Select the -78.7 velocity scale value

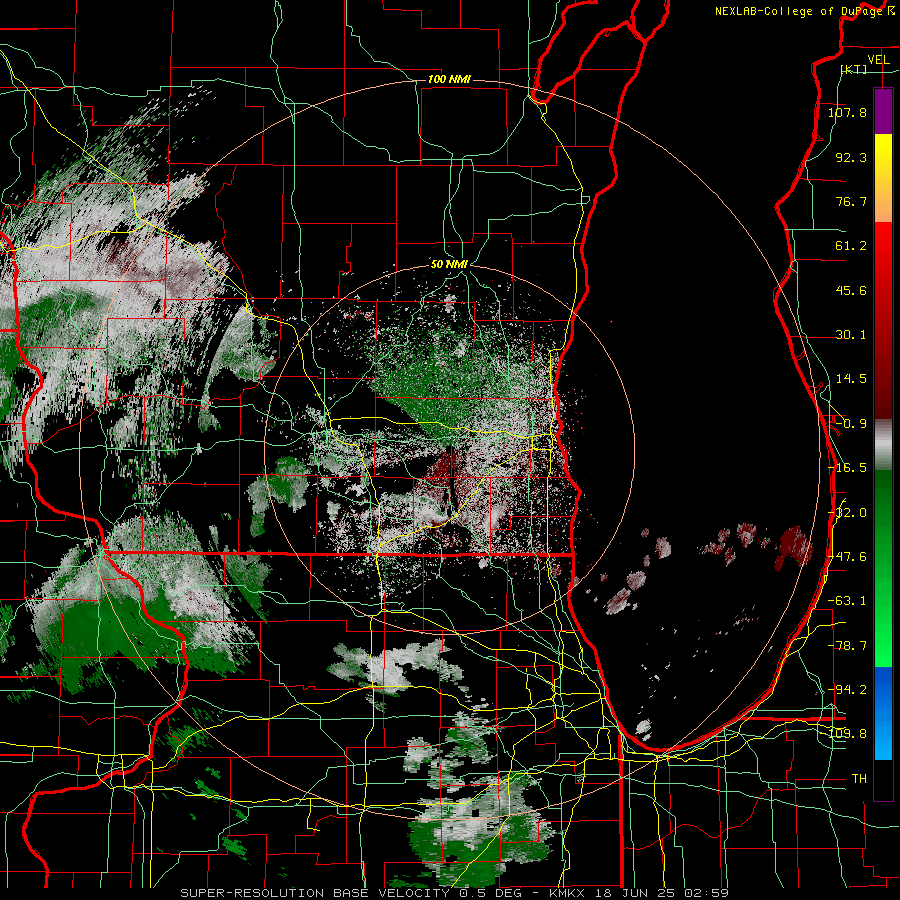pyautogui.click(x=847, y=646)
